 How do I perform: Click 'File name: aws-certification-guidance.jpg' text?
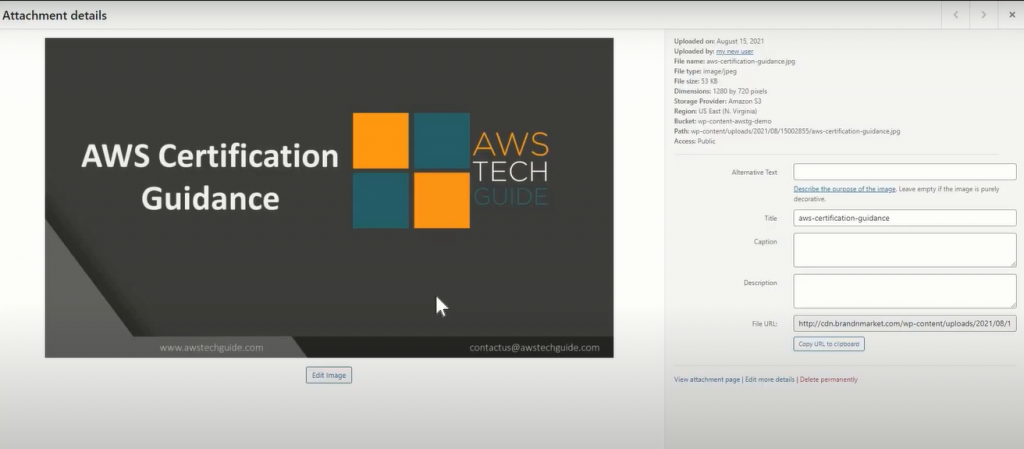pos(735,61)
